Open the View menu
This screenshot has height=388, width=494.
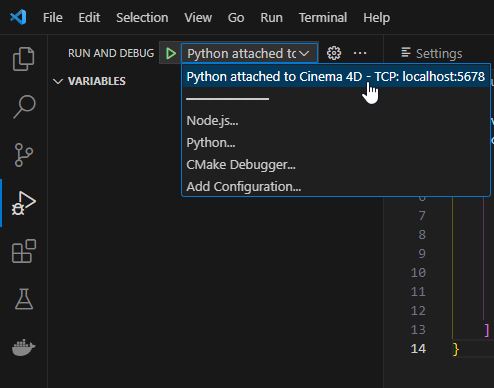pos(198,18)
